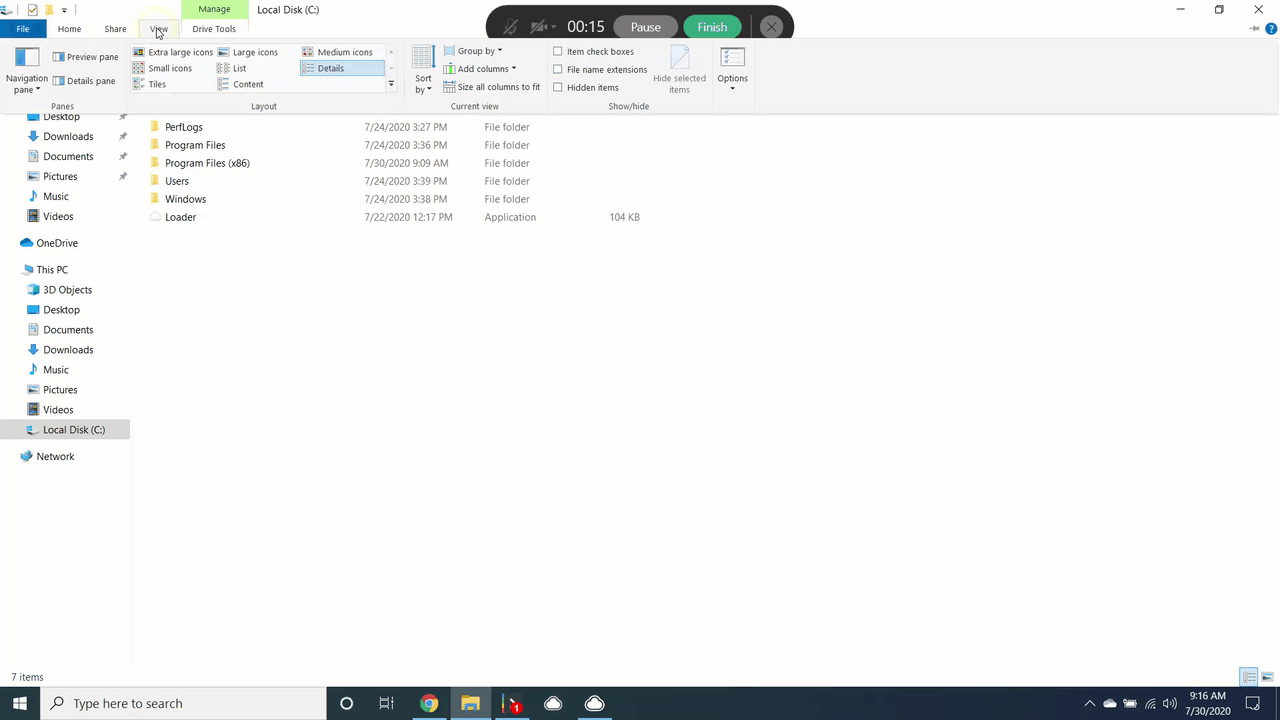Expand the layout gallery more arrow

pyautogui.click(x=391, y=84)
